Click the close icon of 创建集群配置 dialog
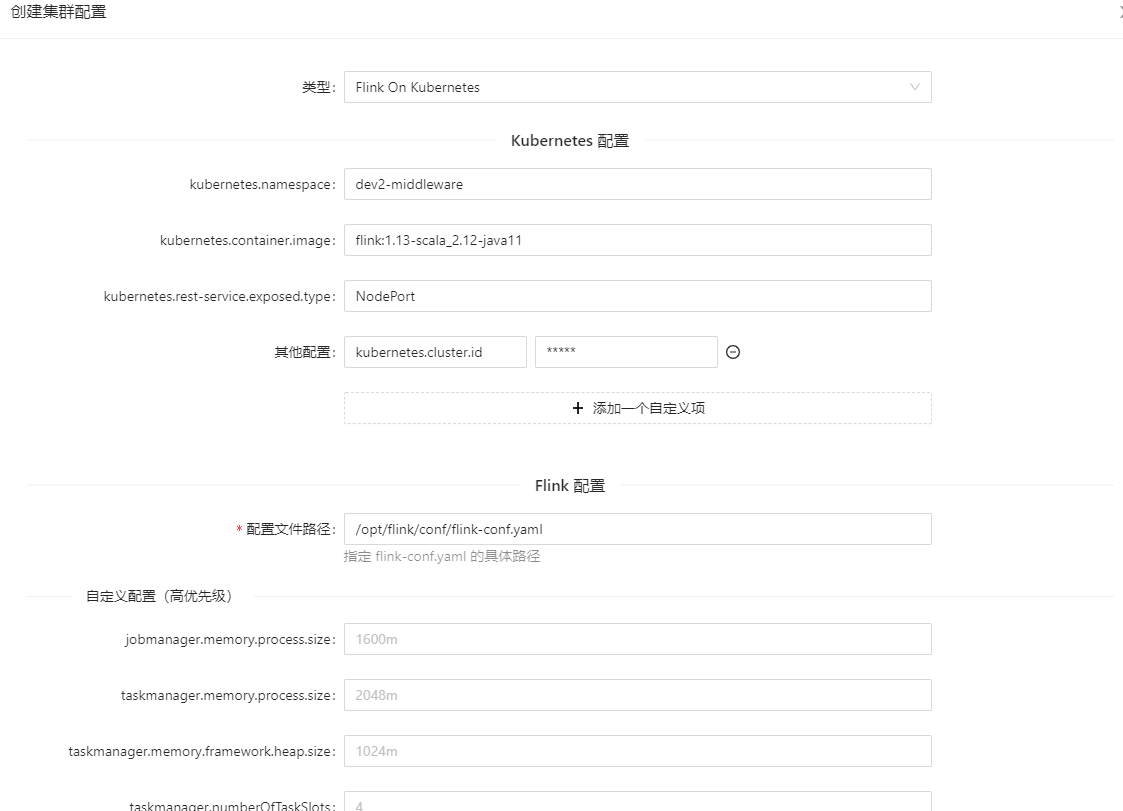Image resolution: width=1123 pixels, height=811 pixels. point(1119,12)
